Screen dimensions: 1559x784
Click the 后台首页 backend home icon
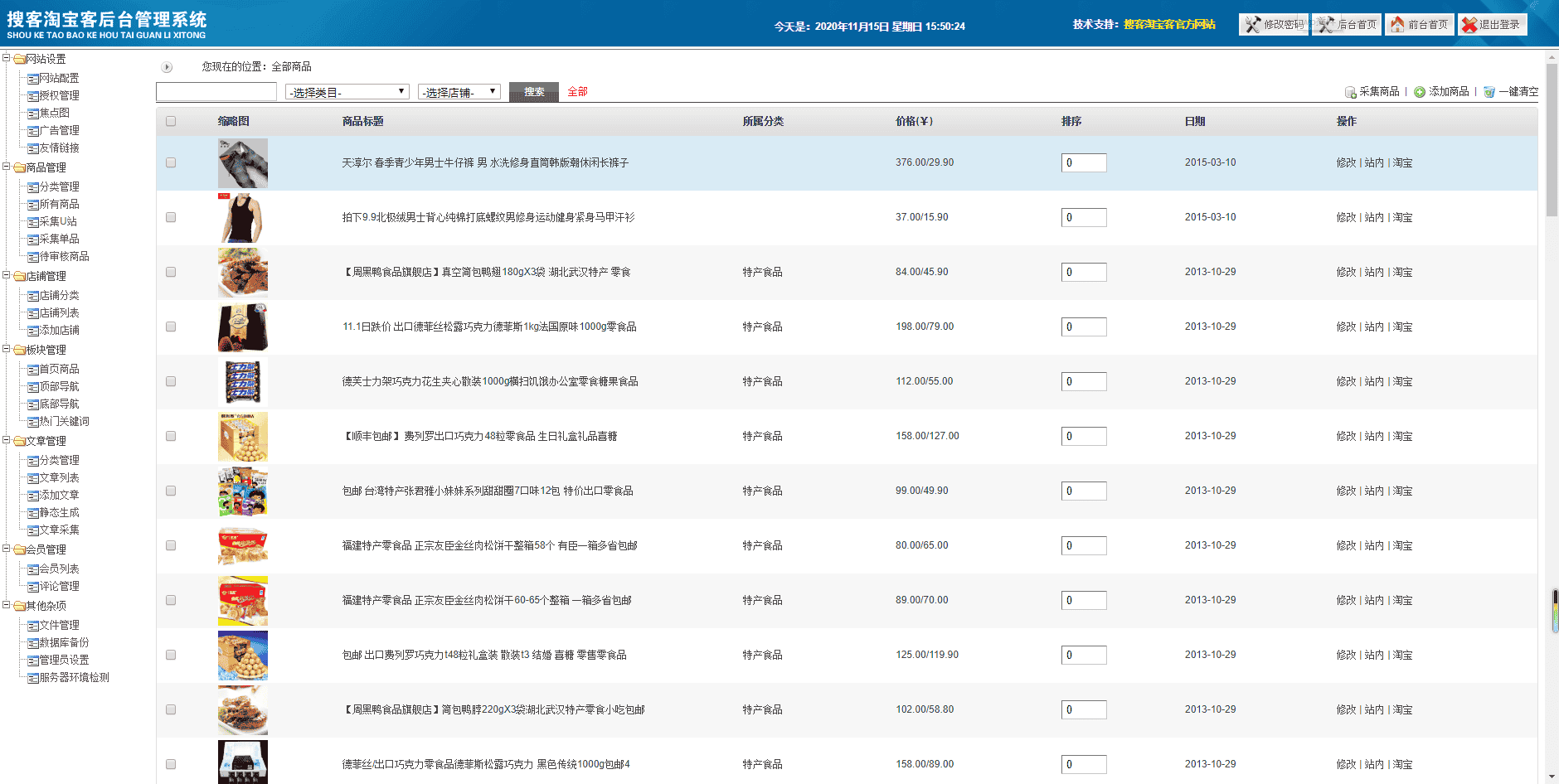click(1346, 24)
